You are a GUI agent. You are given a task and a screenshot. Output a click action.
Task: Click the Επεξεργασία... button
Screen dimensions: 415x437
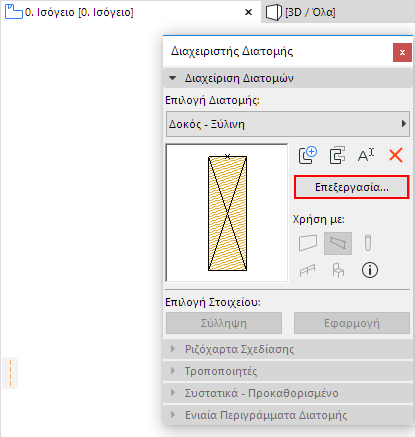[x=352, y=187]
